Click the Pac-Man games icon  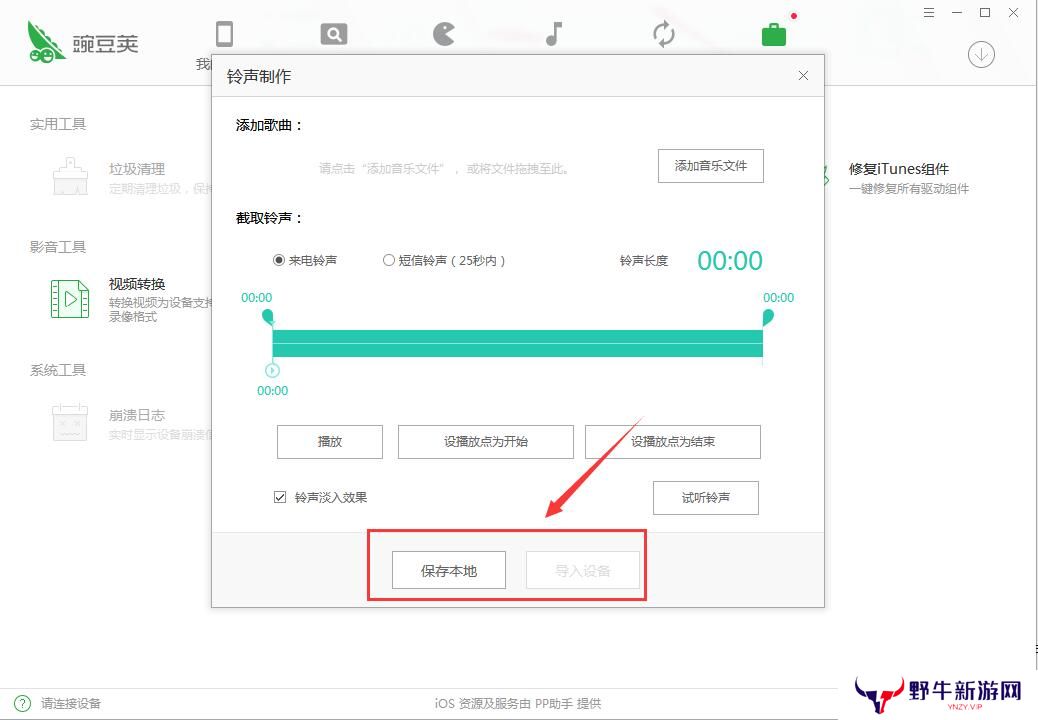(x=443, y=34)
